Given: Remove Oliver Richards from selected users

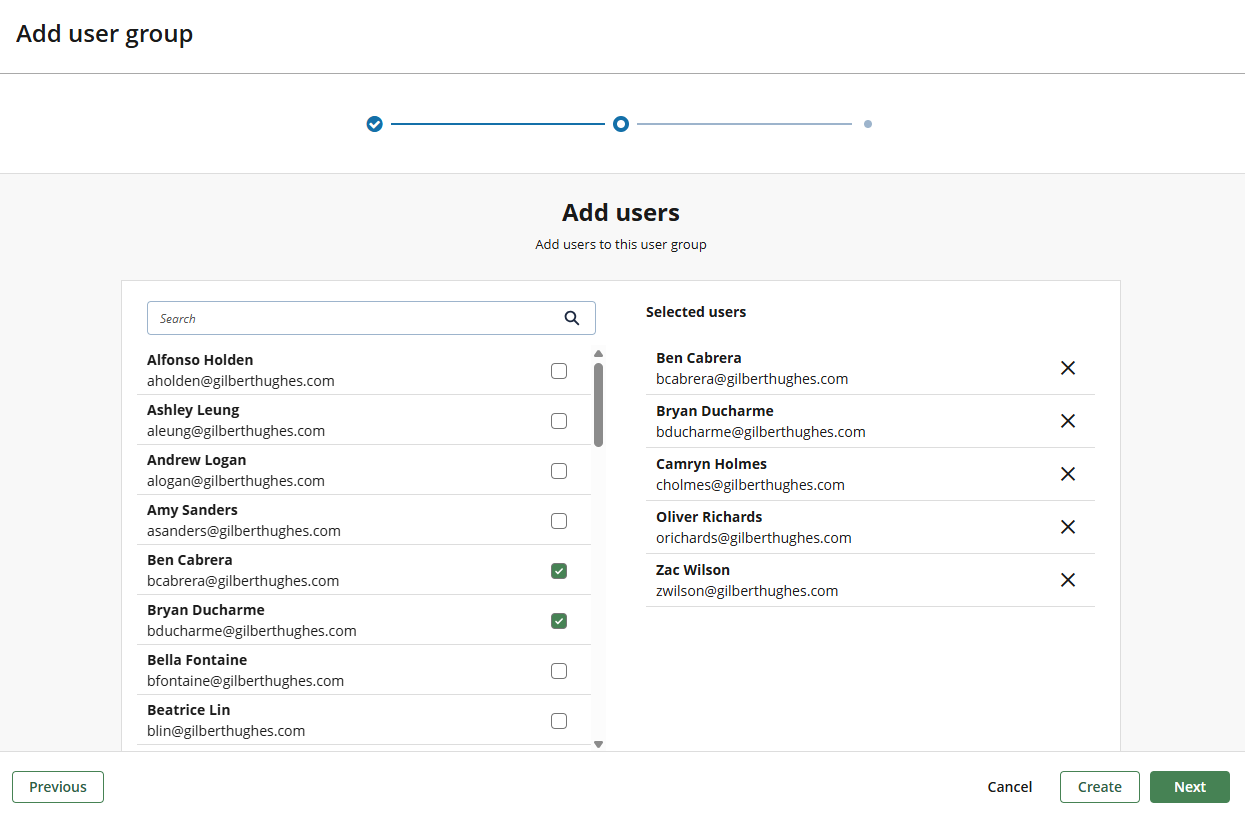Looking at the screenshot, I should [x=1068, y=527].
